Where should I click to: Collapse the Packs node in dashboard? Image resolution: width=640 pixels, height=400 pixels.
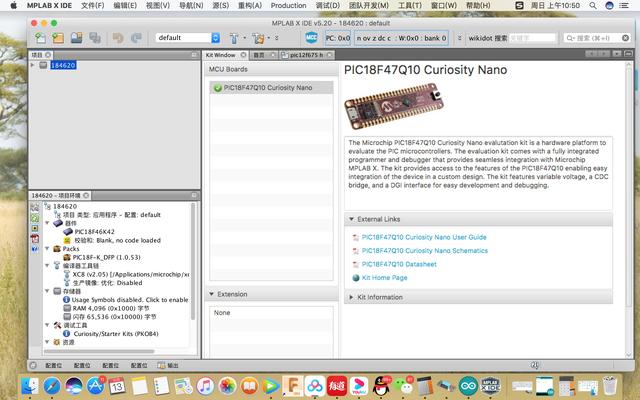pyautogui.click(x=47, y=249)
